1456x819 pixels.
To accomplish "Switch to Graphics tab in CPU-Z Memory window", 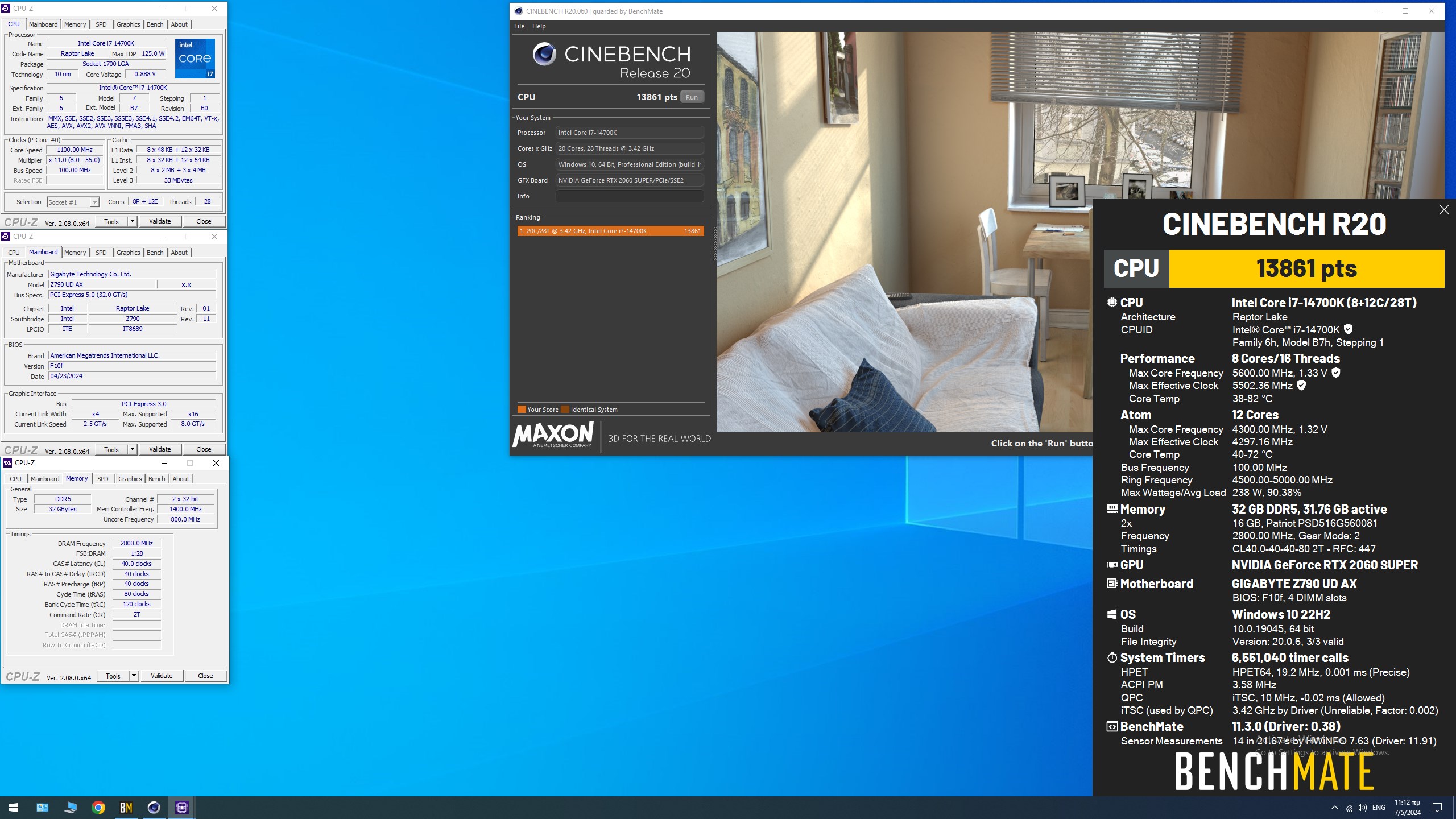I will coord(130,479).
